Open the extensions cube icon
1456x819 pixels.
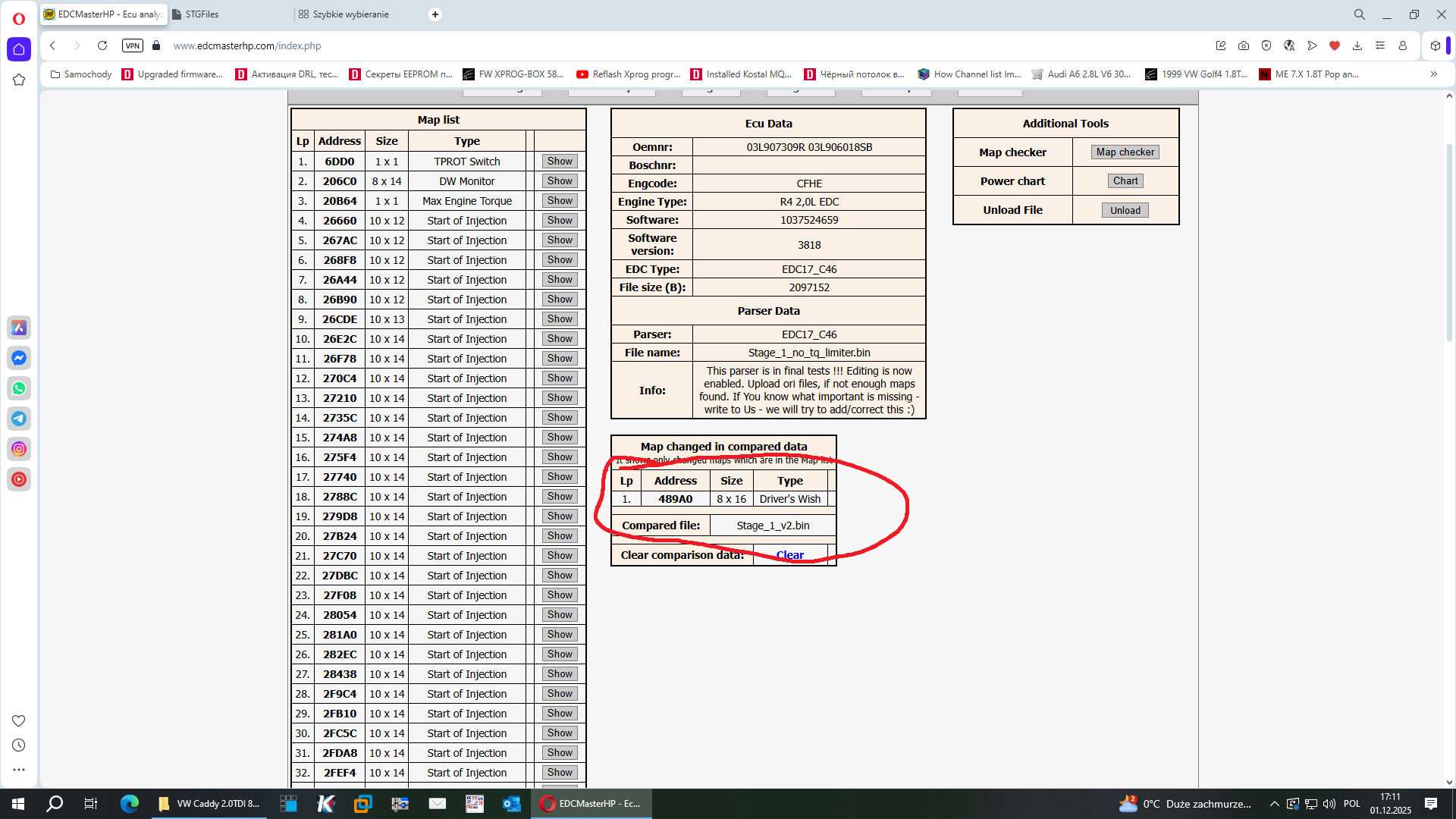tap(1436, 45)
